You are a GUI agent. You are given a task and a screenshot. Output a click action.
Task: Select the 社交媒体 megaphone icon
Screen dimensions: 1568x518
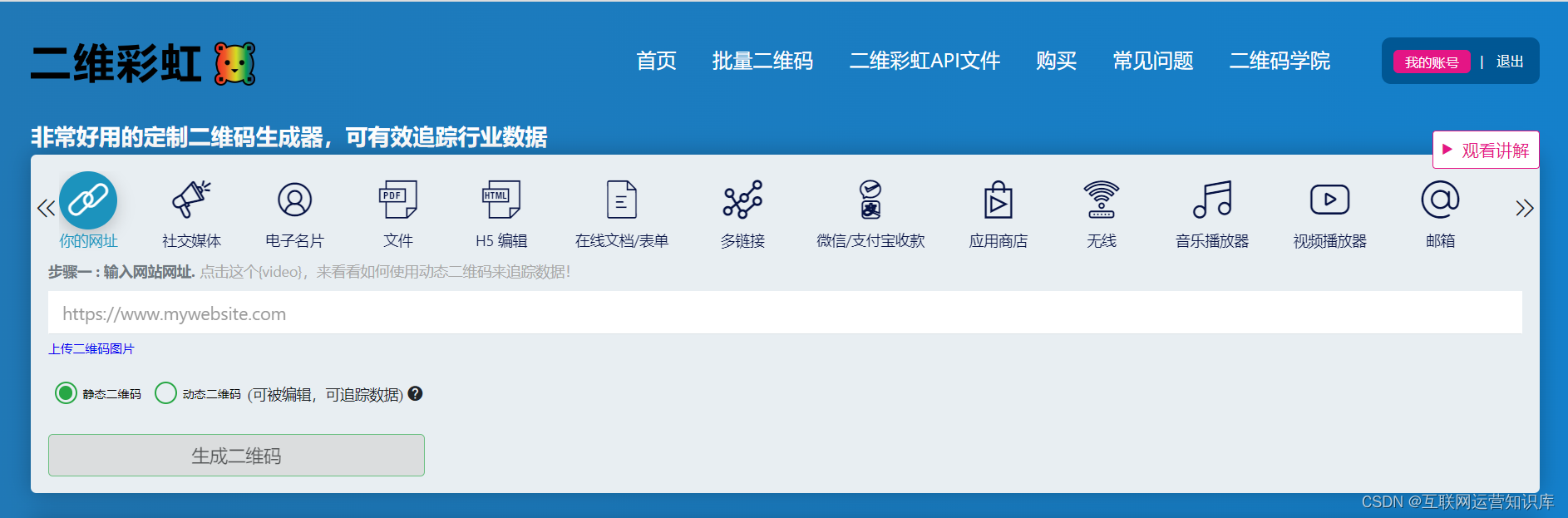[x=191, y=200]
